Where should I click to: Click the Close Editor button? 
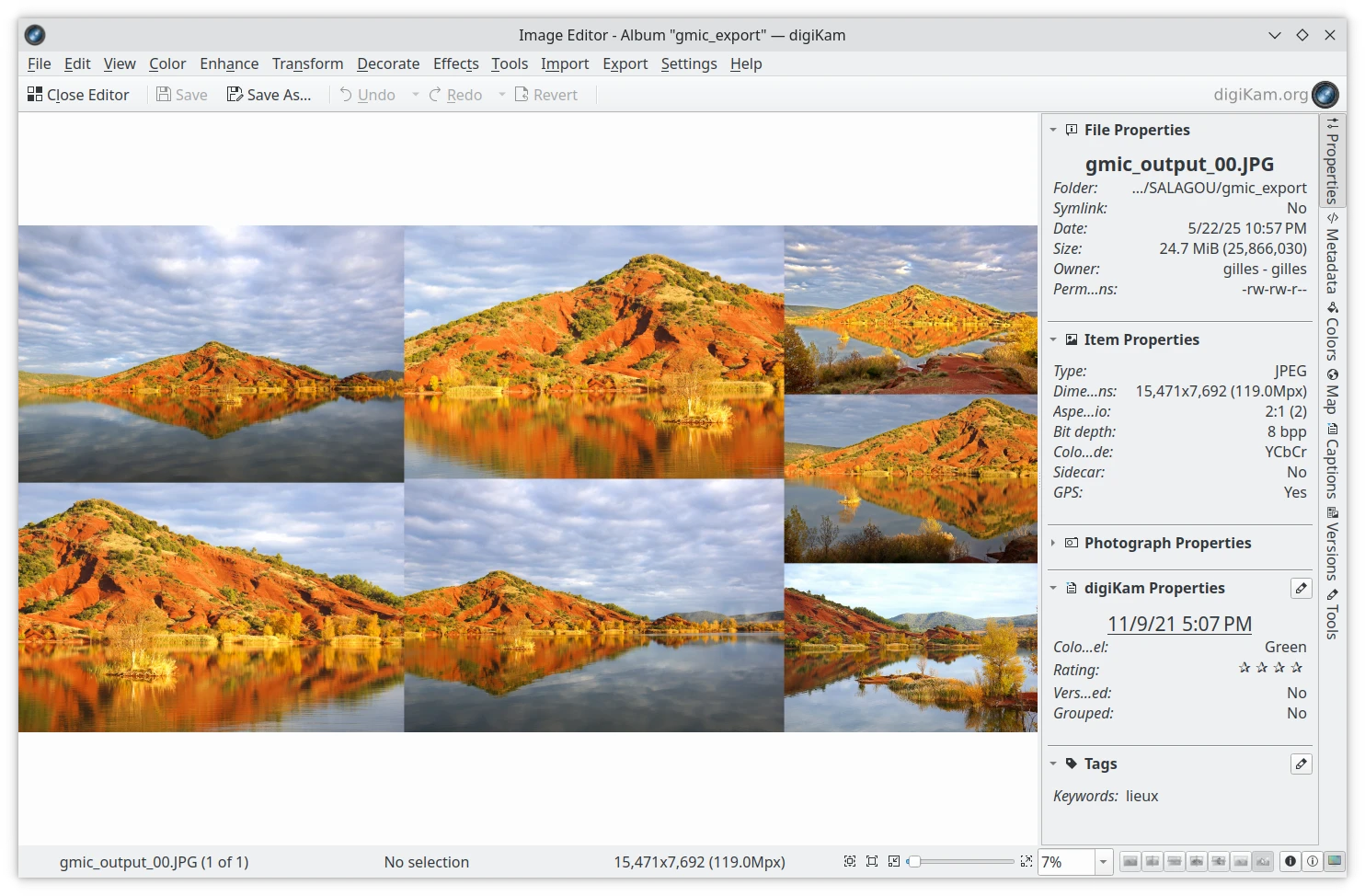coord(78,95)
